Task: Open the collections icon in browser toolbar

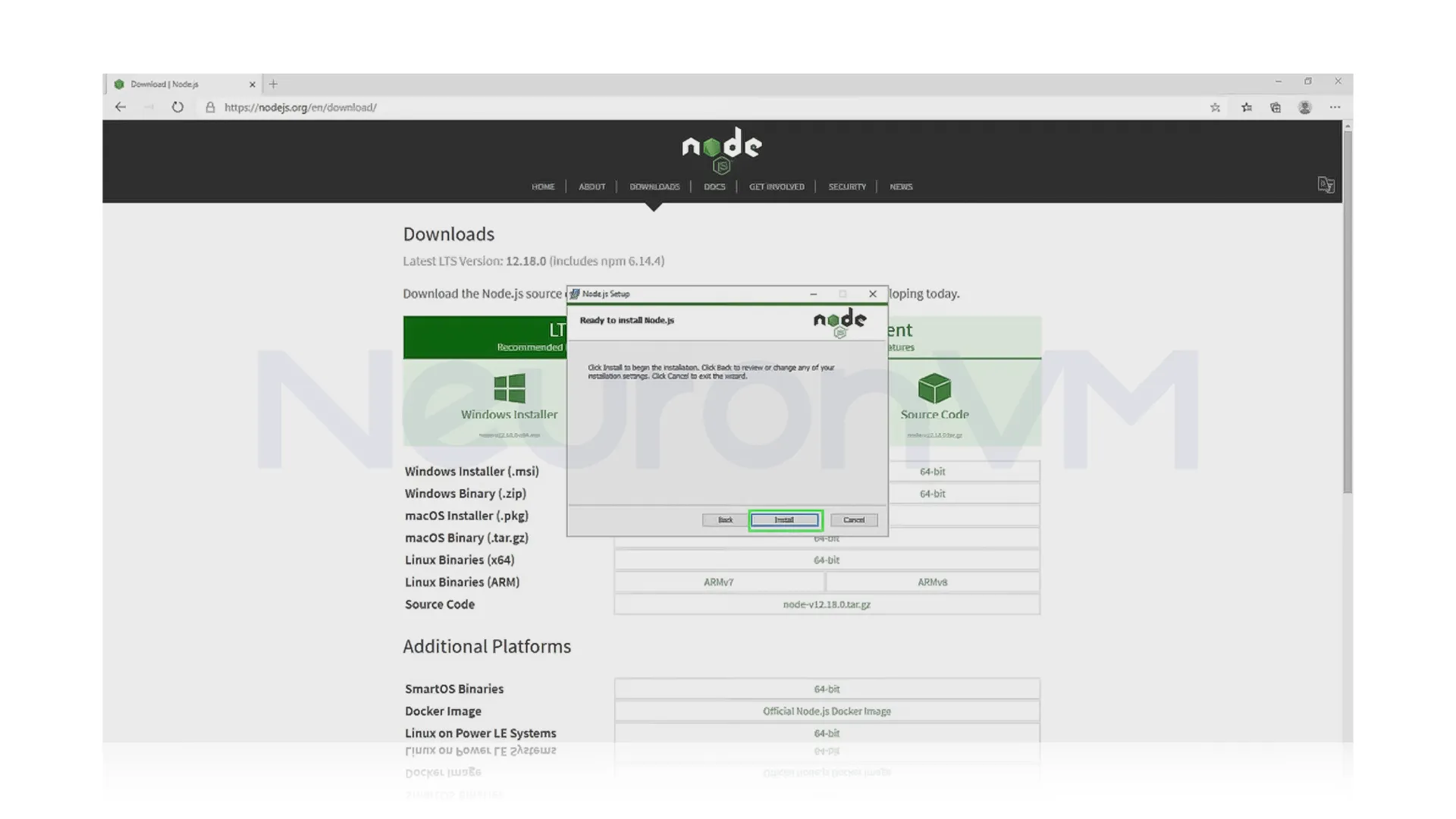Action: (x=1276, y=108)
